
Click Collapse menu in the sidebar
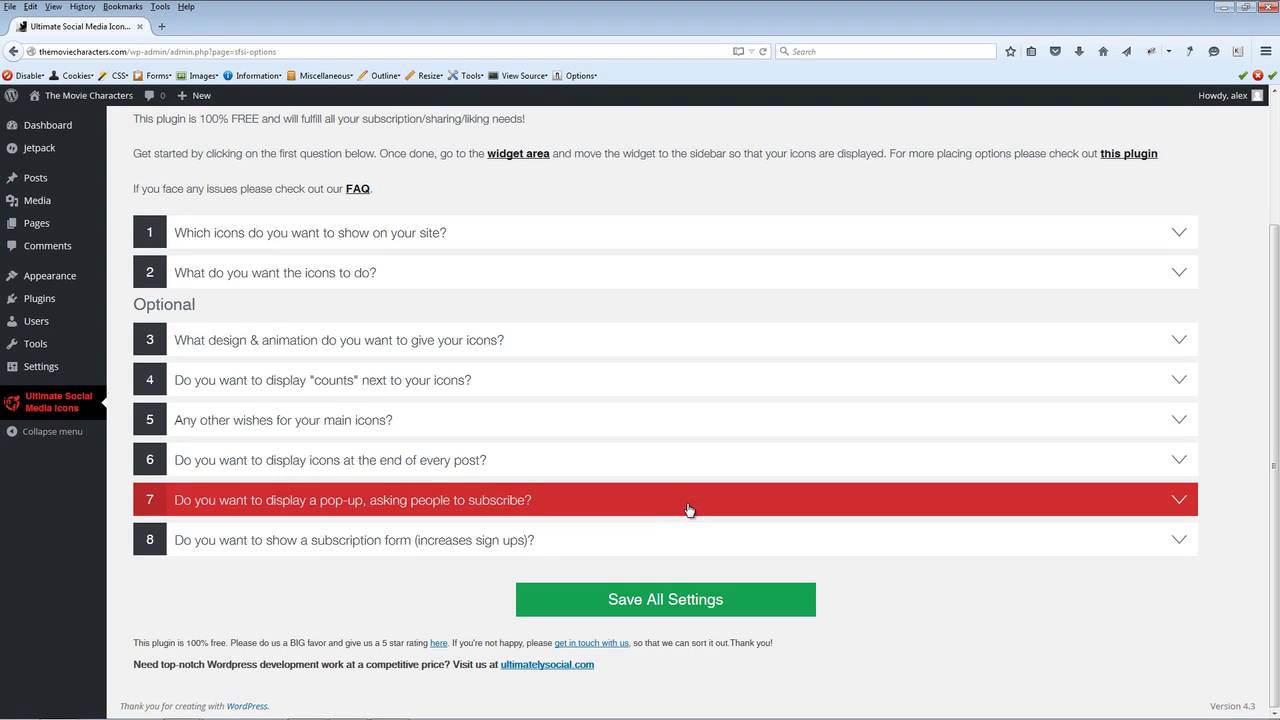pos(53,431)
